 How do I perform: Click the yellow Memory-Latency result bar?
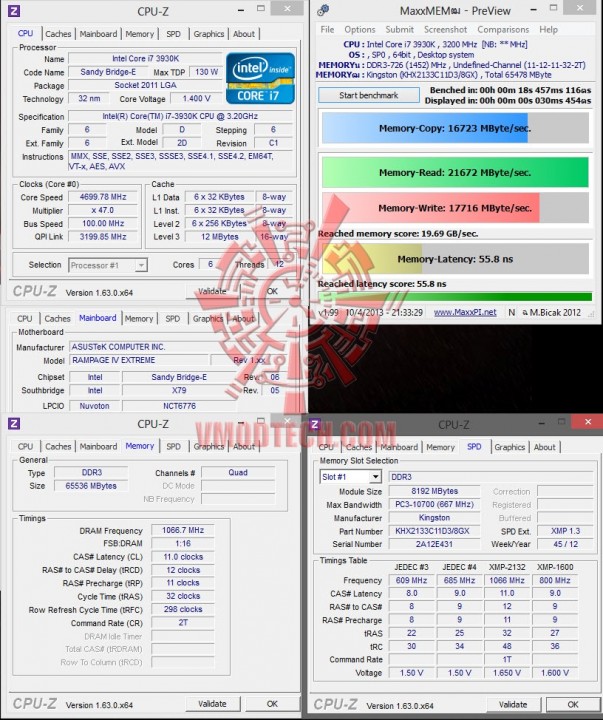tap(455, 259)
